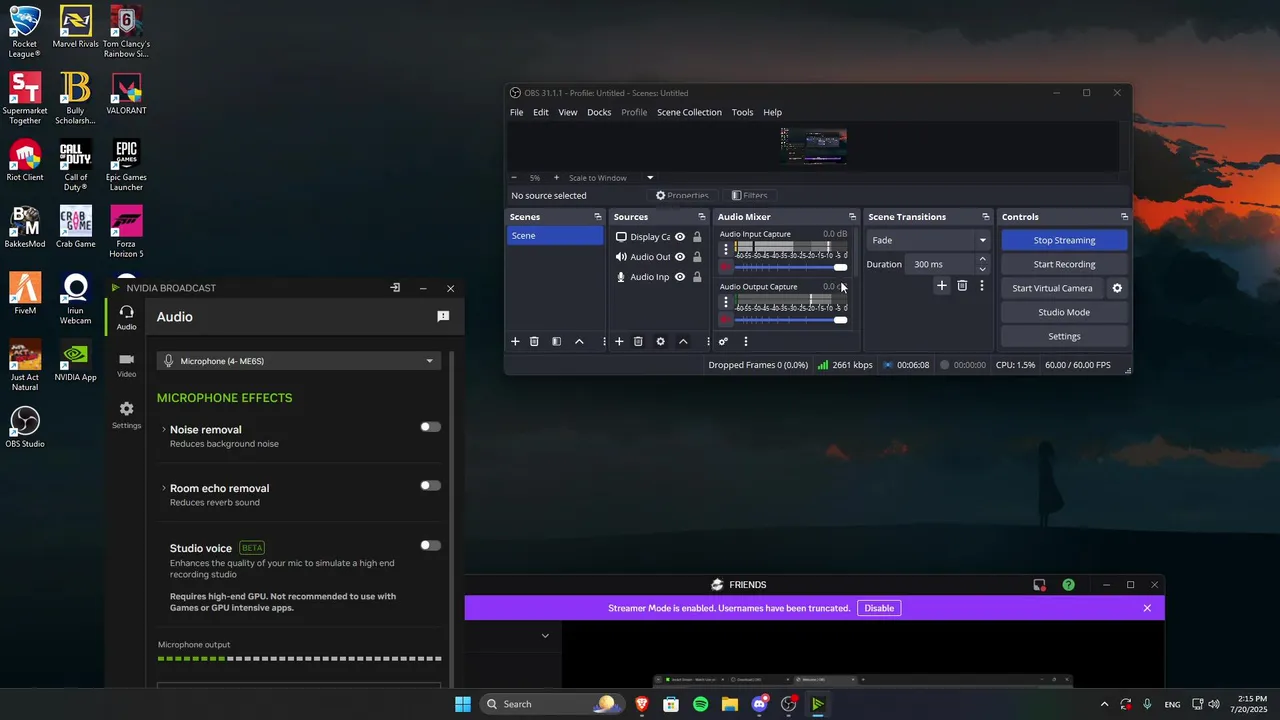Screen dimensions: 1280x720
Task: Click NVIDIA Broadcast pop-out icon in title bar
Action: pyautogui.click(x=395, y=288)
